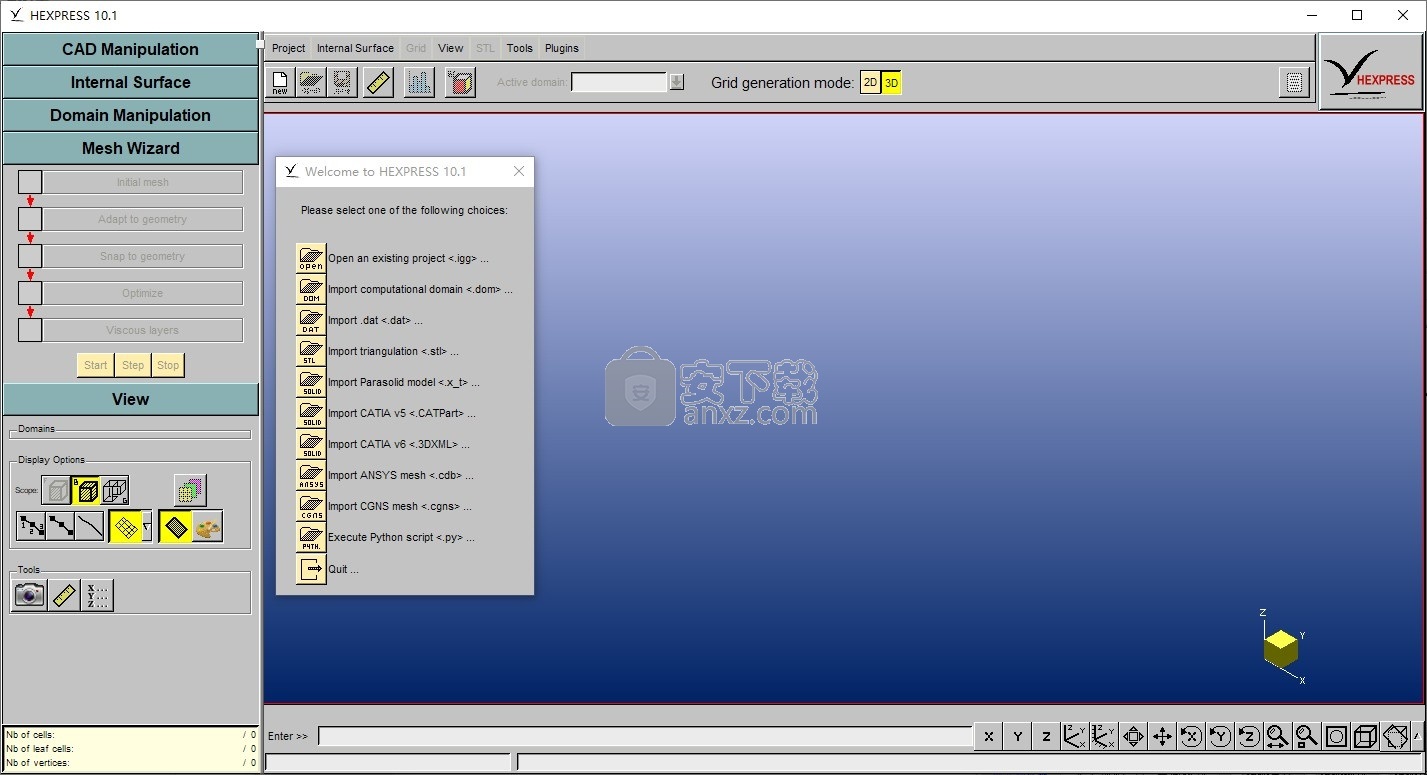
Task: Open the color palette display icon
Action: [208, 527]
